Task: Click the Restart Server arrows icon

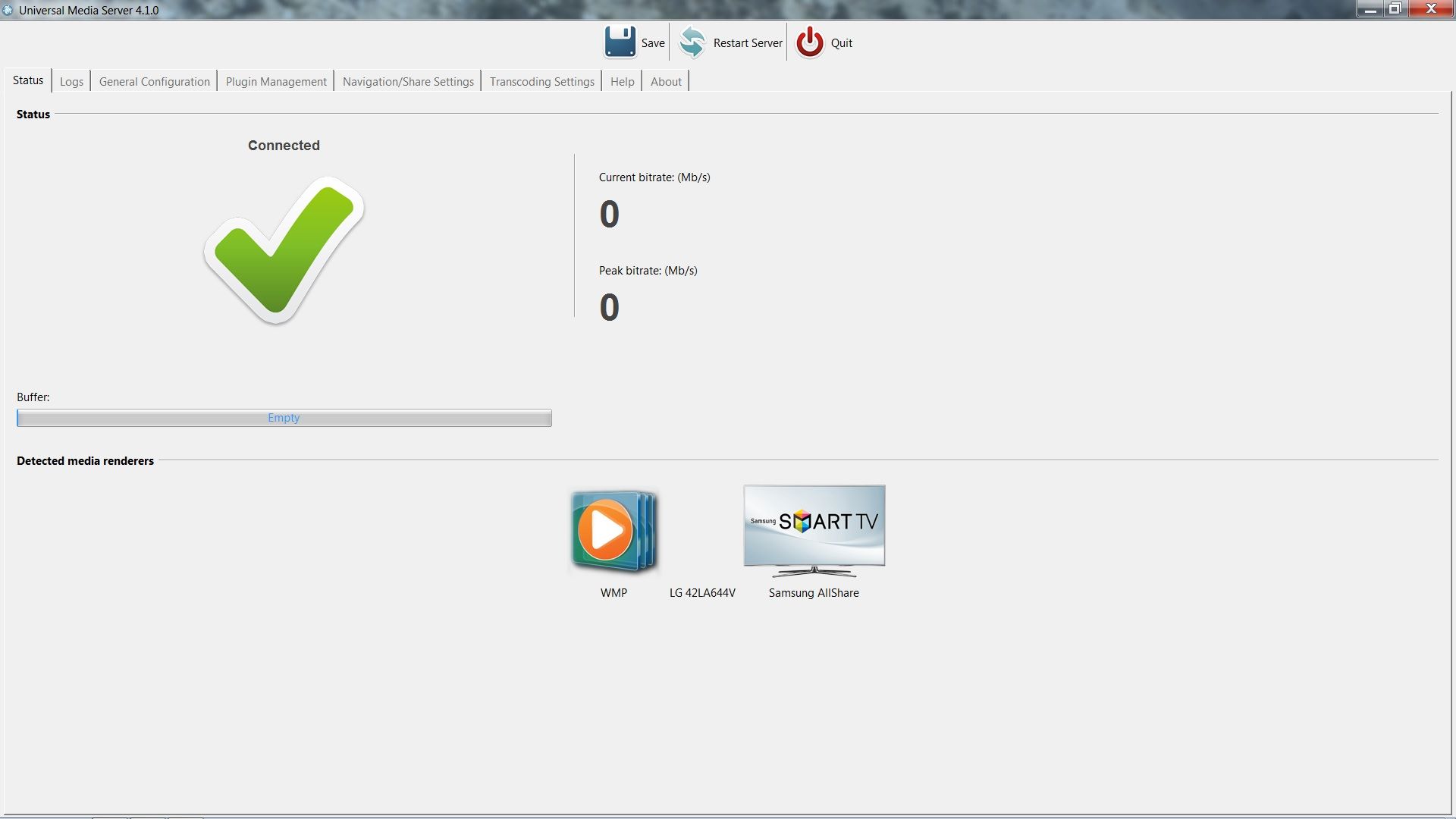Action: (692, 42)
